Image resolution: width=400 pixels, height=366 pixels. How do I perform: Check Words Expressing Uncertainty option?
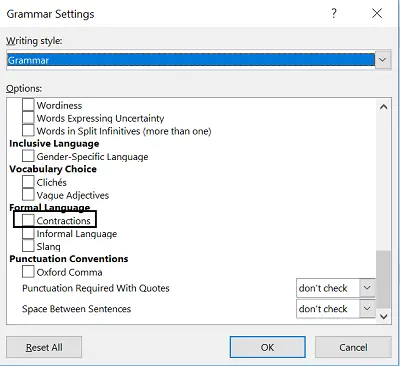pos(28,118)
